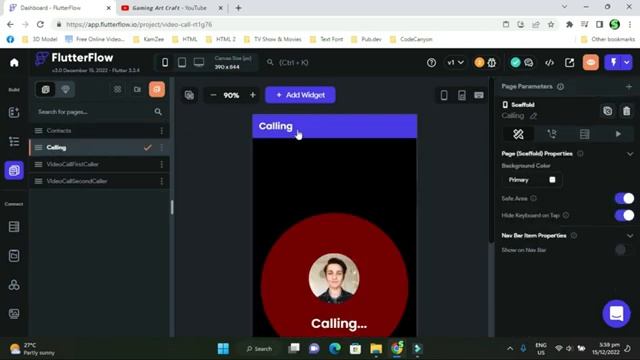Open the Primary background color picker
640x360 pixels.
pyautogui.click(x=532, y=180)
